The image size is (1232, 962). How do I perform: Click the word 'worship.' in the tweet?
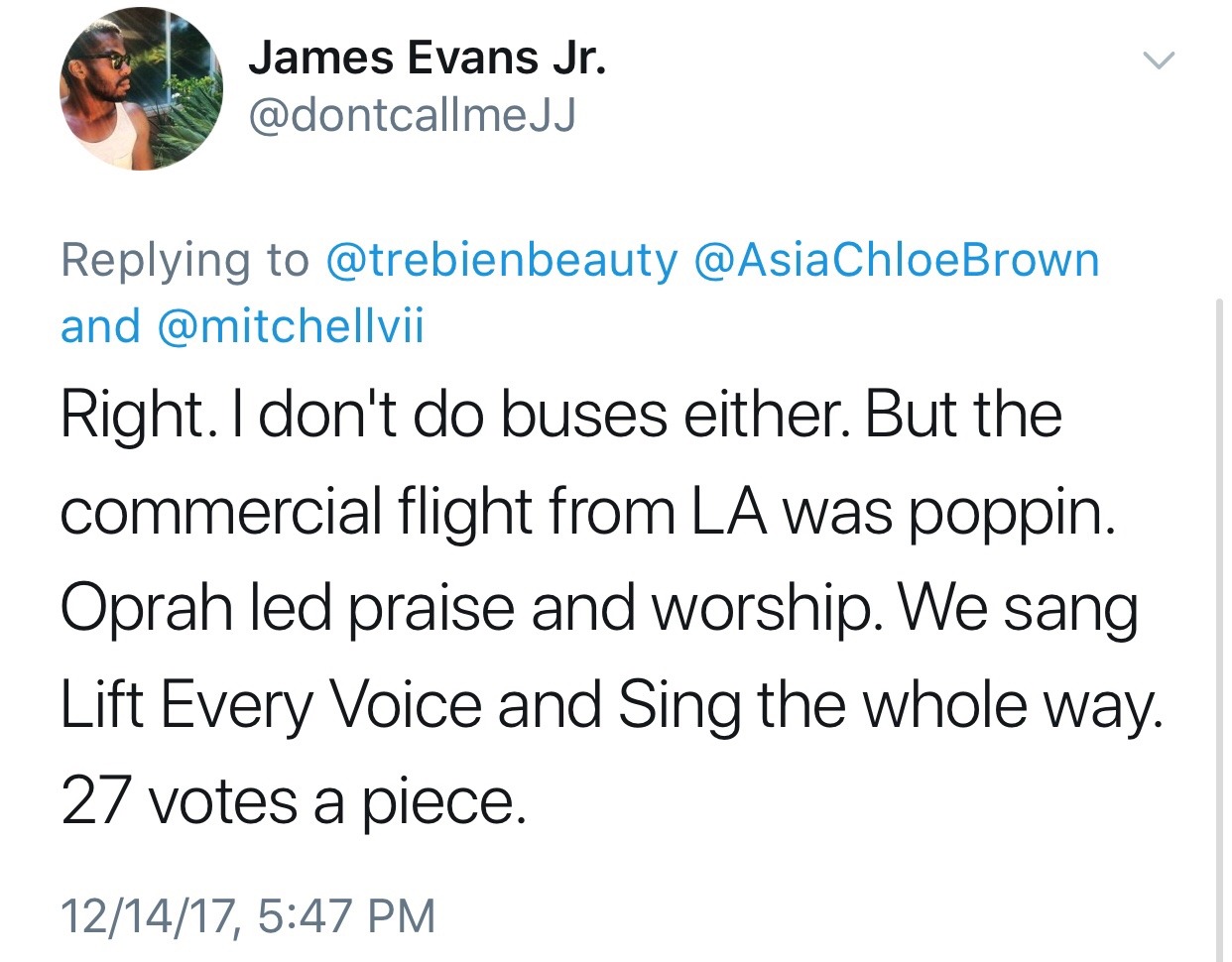click(x=767, y=608)
